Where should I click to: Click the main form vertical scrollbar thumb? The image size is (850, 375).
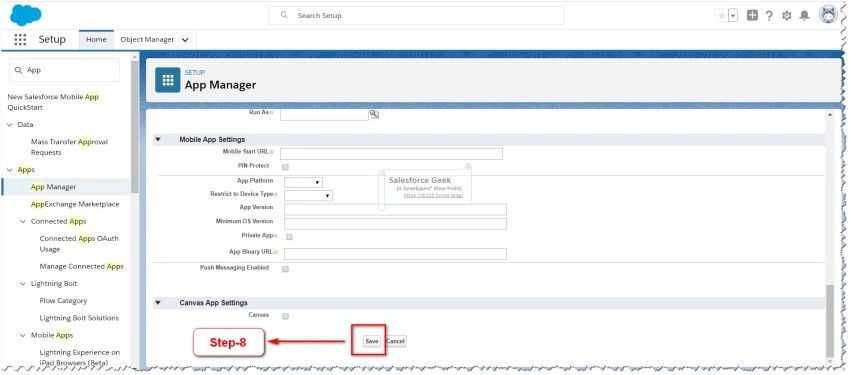[x=830, y=320]
